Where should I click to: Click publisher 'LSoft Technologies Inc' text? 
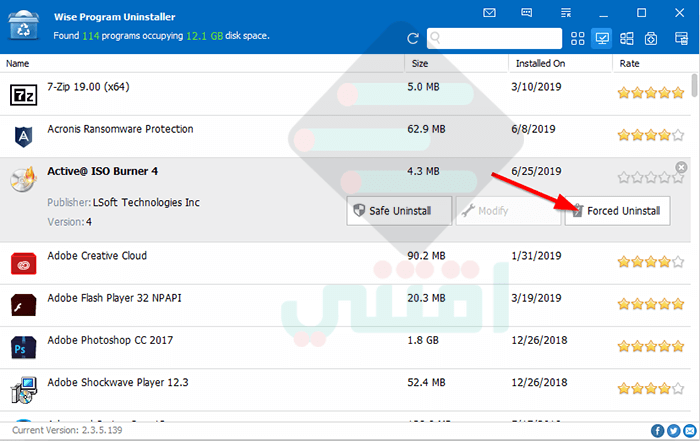[146, 203]
